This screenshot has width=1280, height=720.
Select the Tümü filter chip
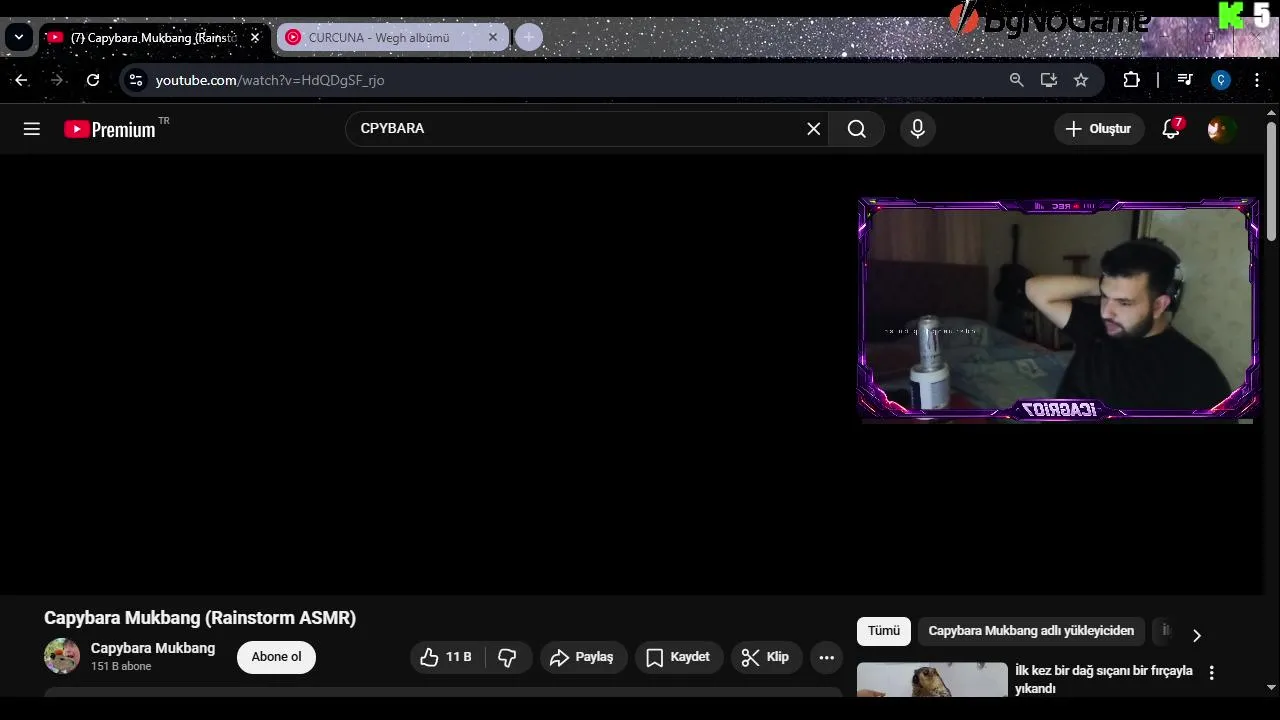click(884, 631)
